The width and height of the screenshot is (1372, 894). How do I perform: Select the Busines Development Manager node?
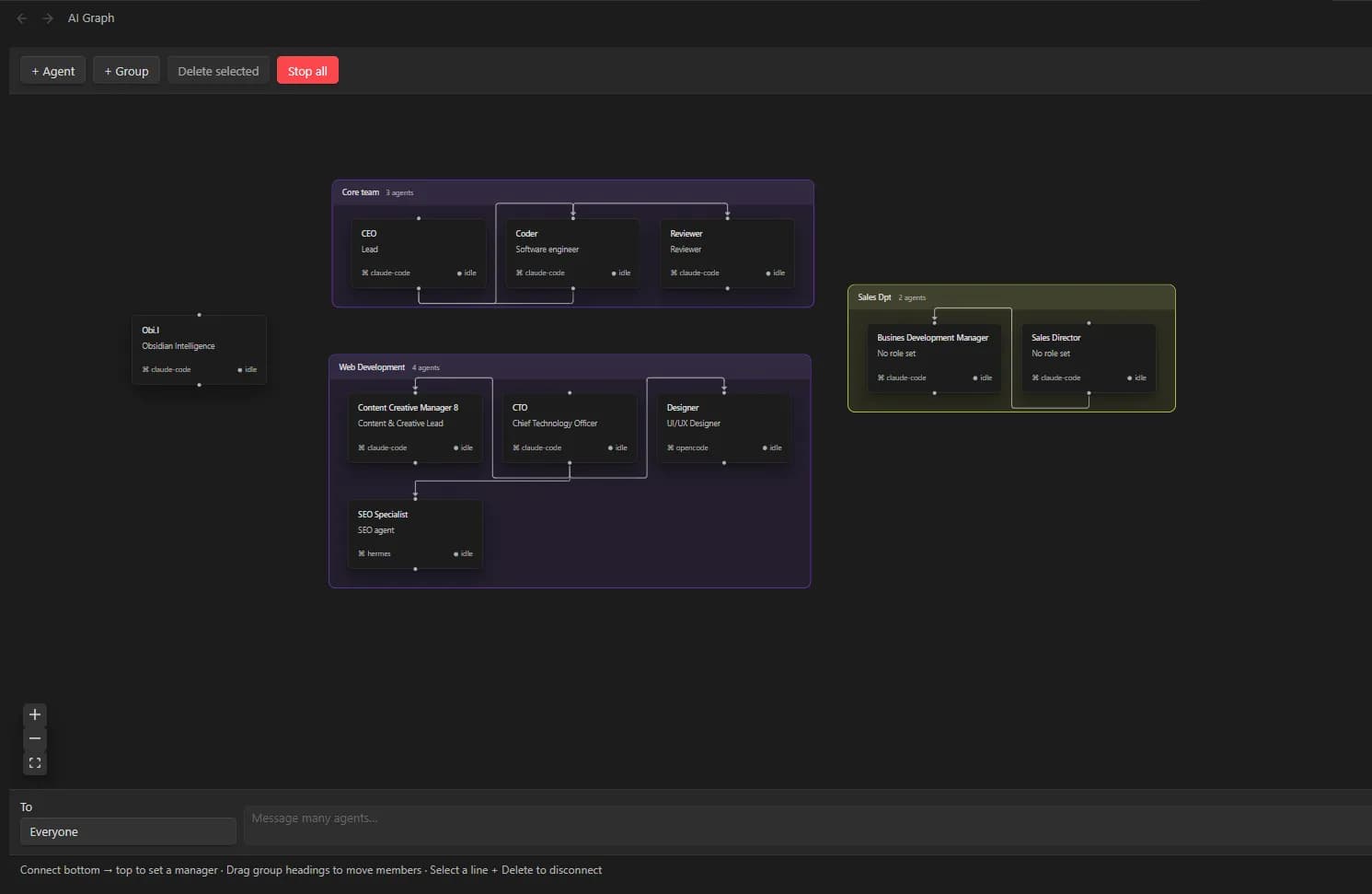pyautogui.click(x=934, y=358)
